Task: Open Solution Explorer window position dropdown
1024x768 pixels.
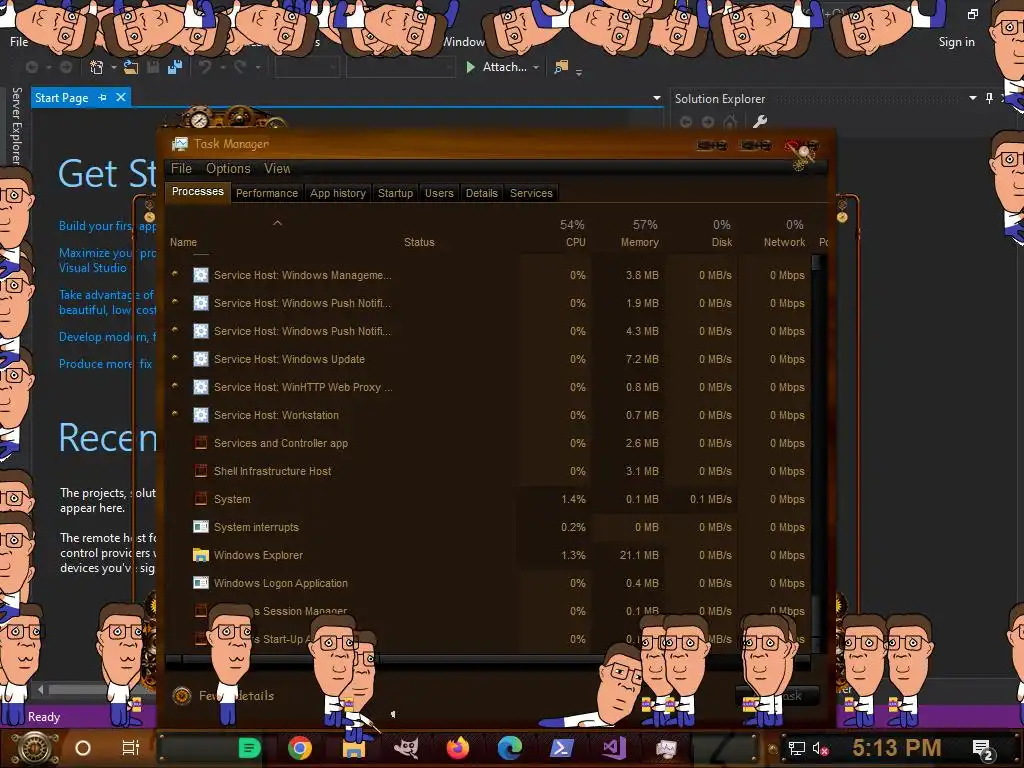Action: [973, 98]
